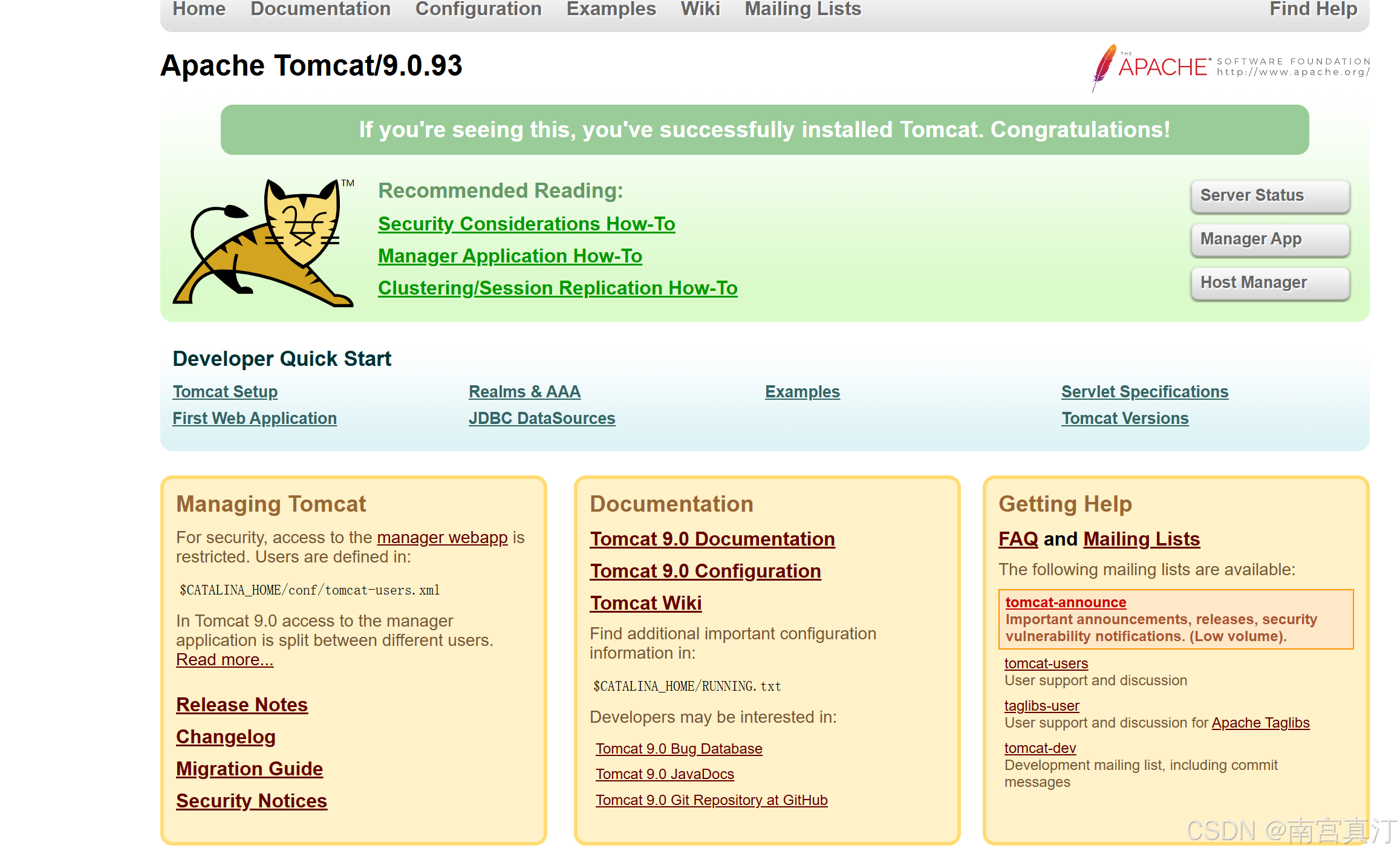Open JDBC DataSources link
The image size is (1400, 854).
tap(541, 418)
